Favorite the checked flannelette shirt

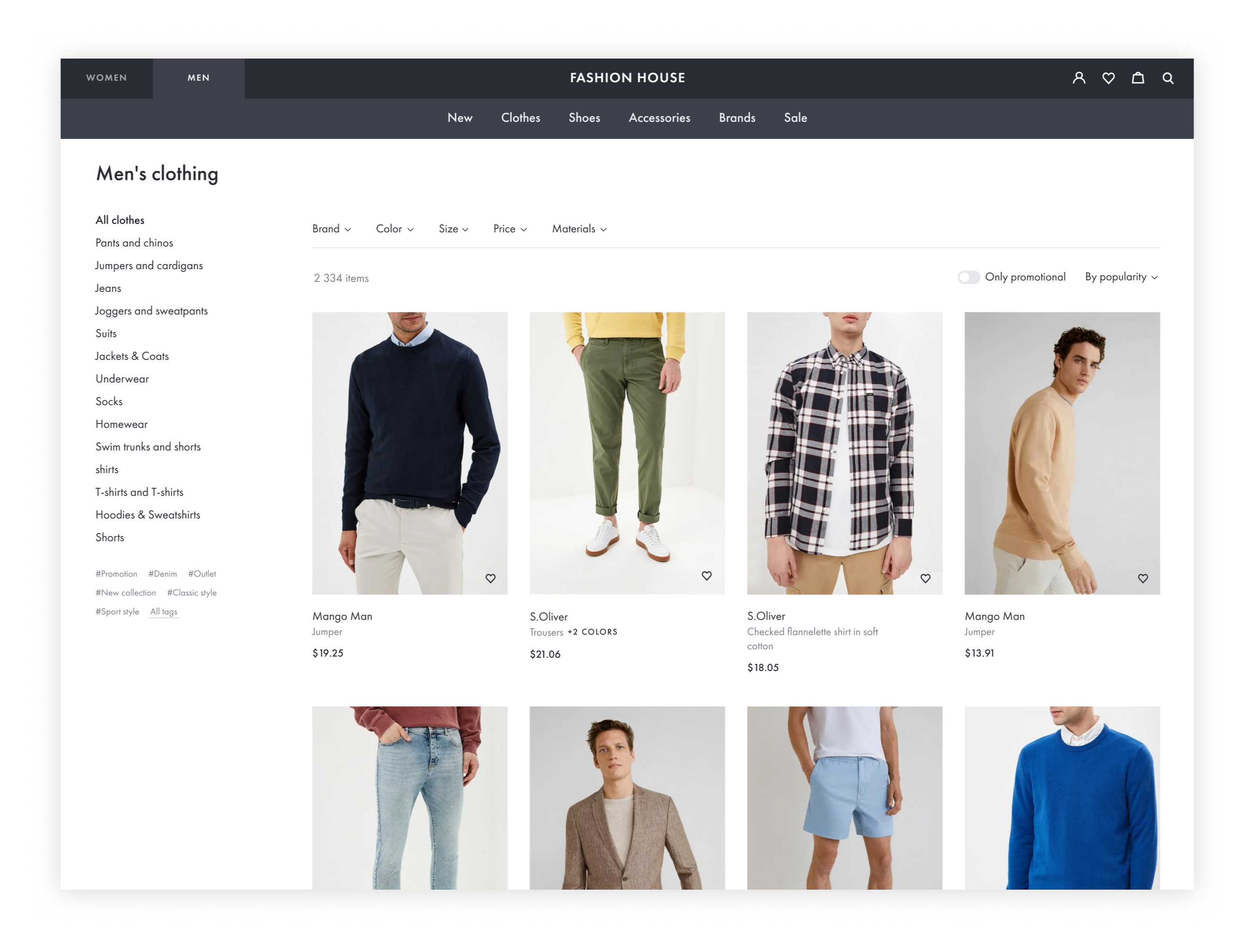point(925,578)
